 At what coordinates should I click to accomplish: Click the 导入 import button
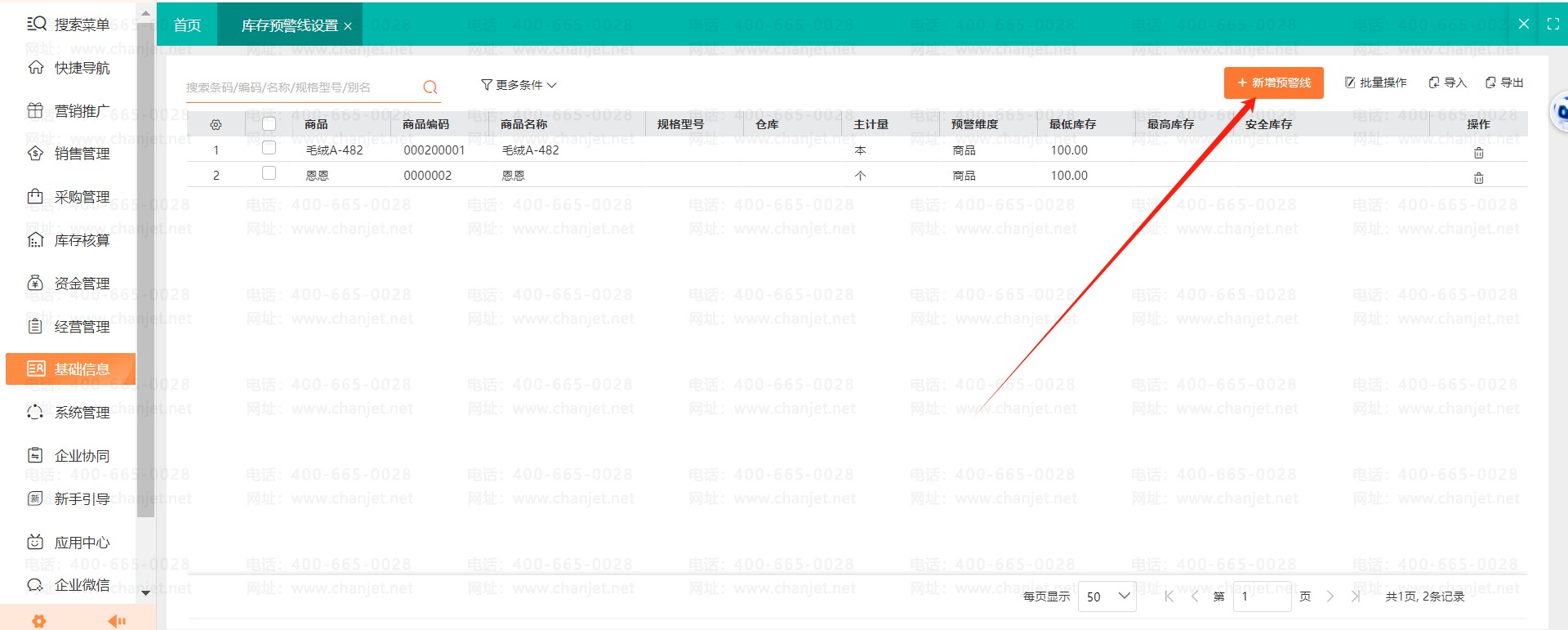click(1448, 83)
